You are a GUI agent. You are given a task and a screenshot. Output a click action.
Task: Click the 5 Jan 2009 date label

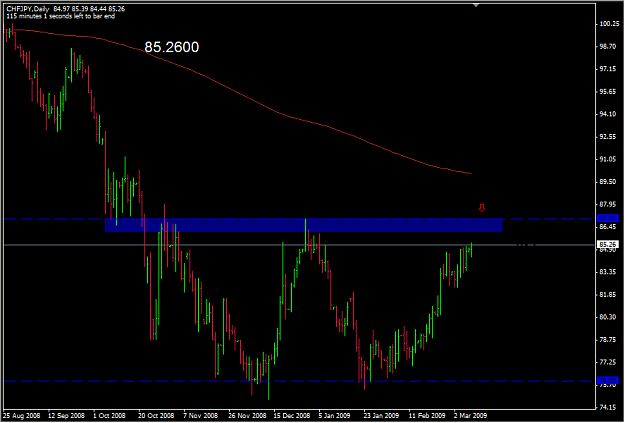[x=334, y=416]
